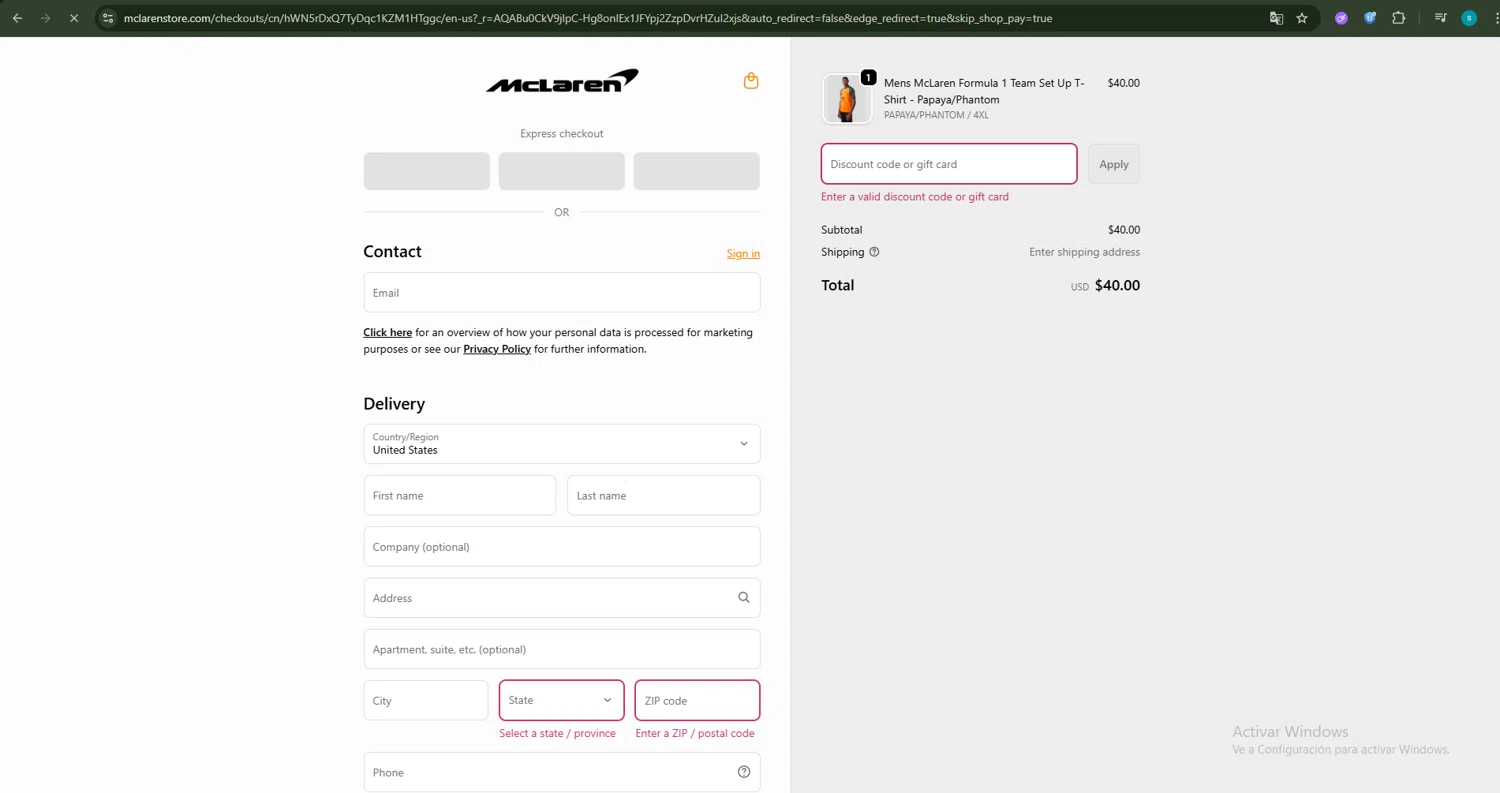The width and height of the screenshot is (1500, 793).
Task: Focus the Discount code or gift card field
Action: (949, 164)
